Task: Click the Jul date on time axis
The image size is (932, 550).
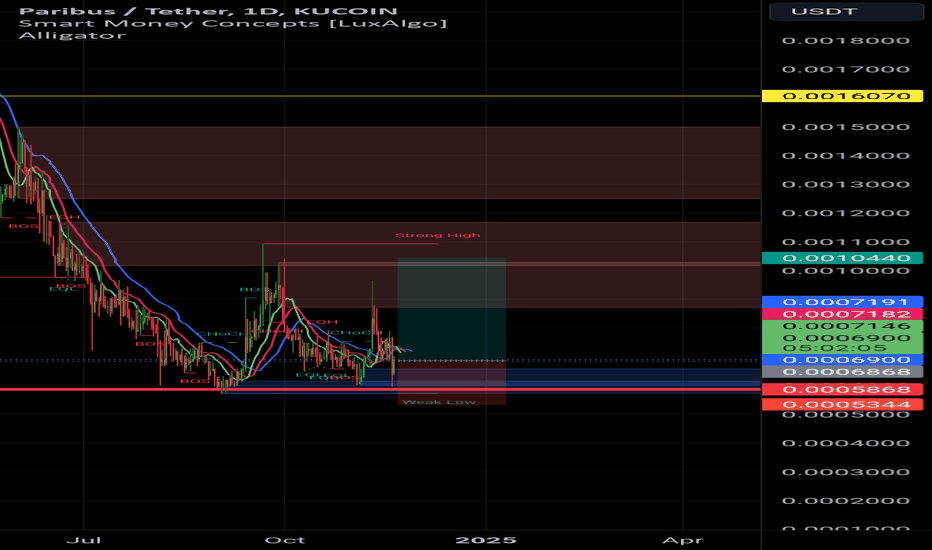Action: [x=83, y=540]
